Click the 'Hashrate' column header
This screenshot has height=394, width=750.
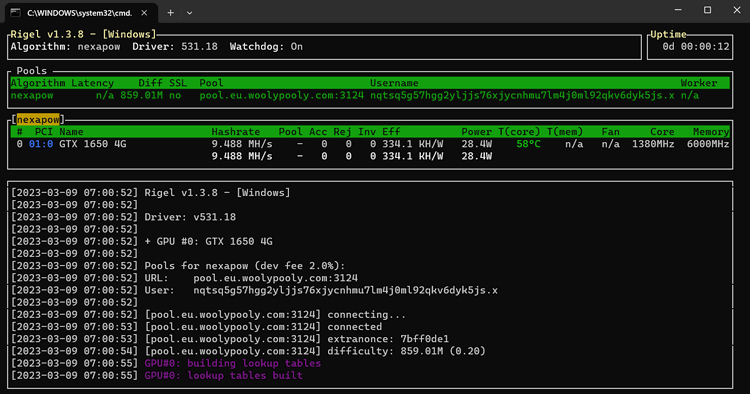coord(236,132)
